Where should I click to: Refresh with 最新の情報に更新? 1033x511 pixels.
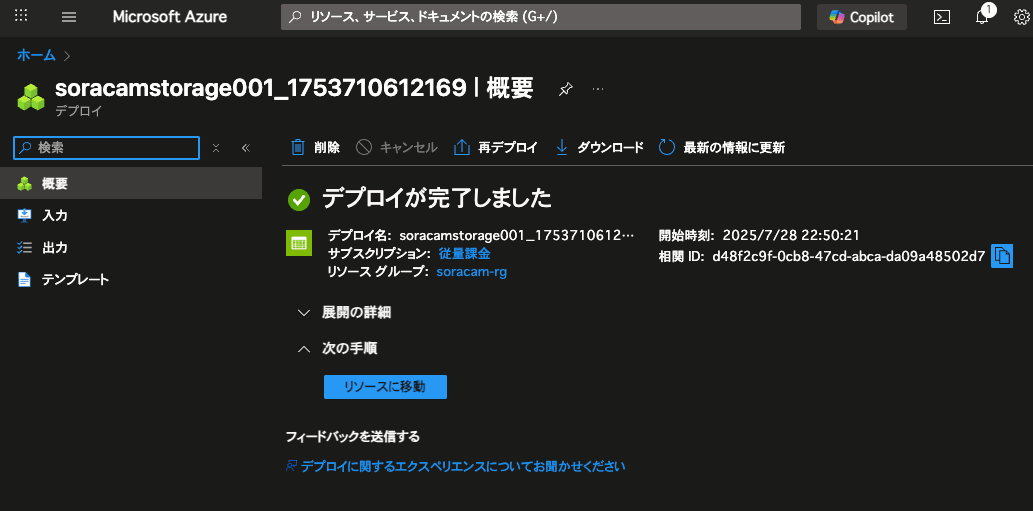point(721,148)
